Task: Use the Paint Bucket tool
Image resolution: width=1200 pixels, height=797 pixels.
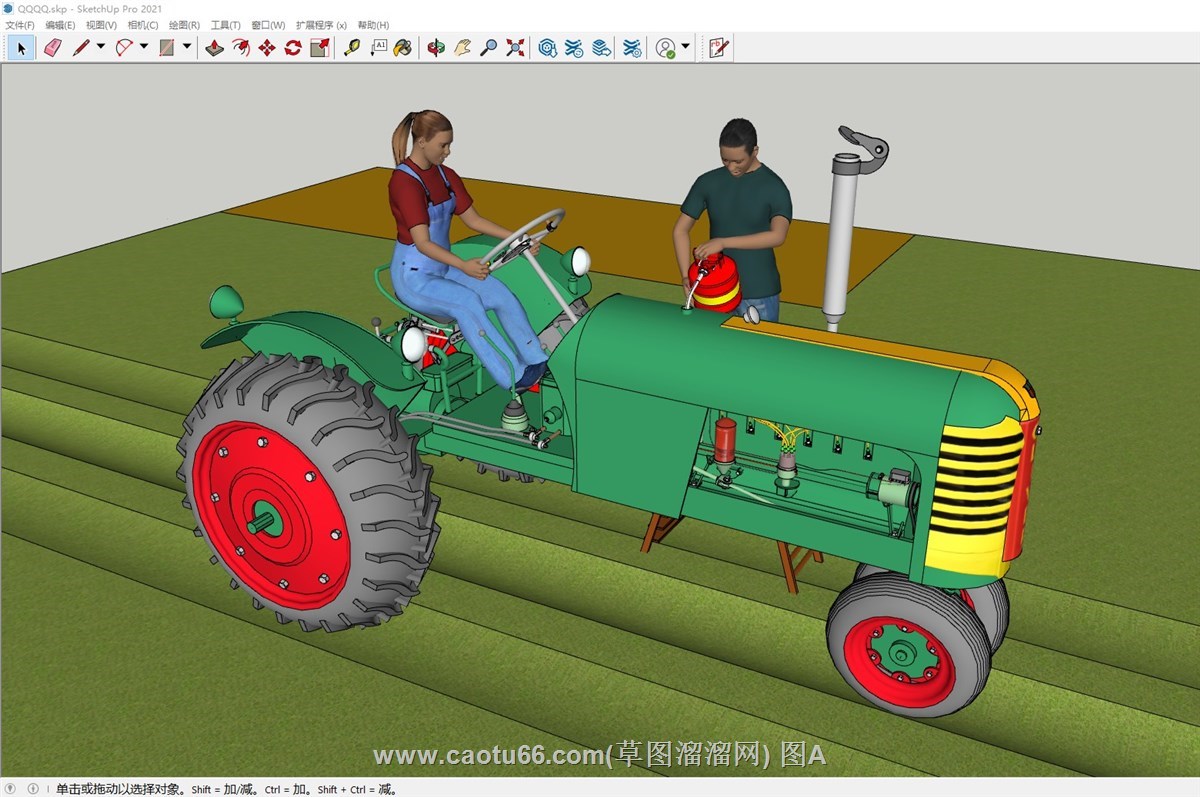Action: click(403, 47)
